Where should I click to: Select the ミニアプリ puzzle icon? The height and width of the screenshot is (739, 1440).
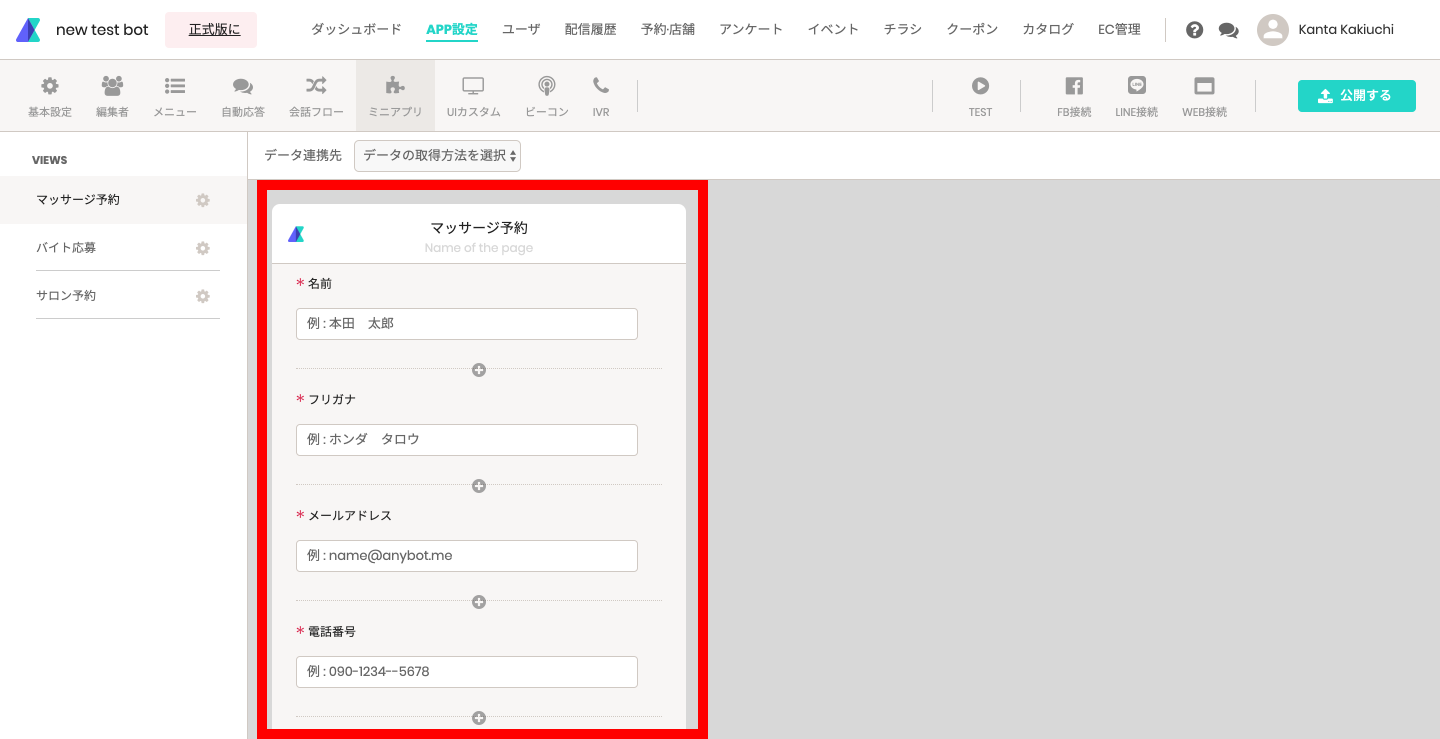coord(395,86)
